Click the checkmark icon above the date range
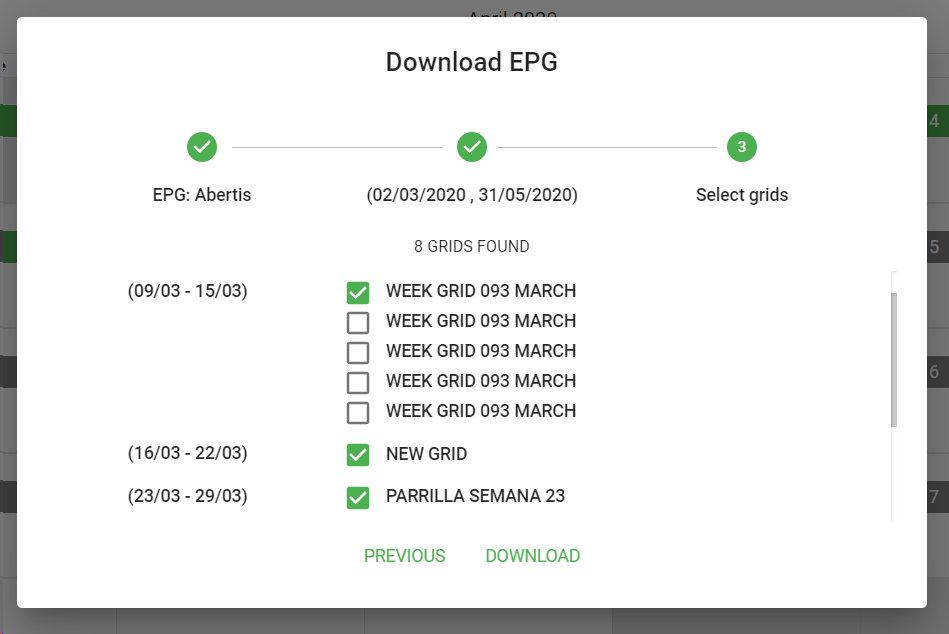 (472, 147)
